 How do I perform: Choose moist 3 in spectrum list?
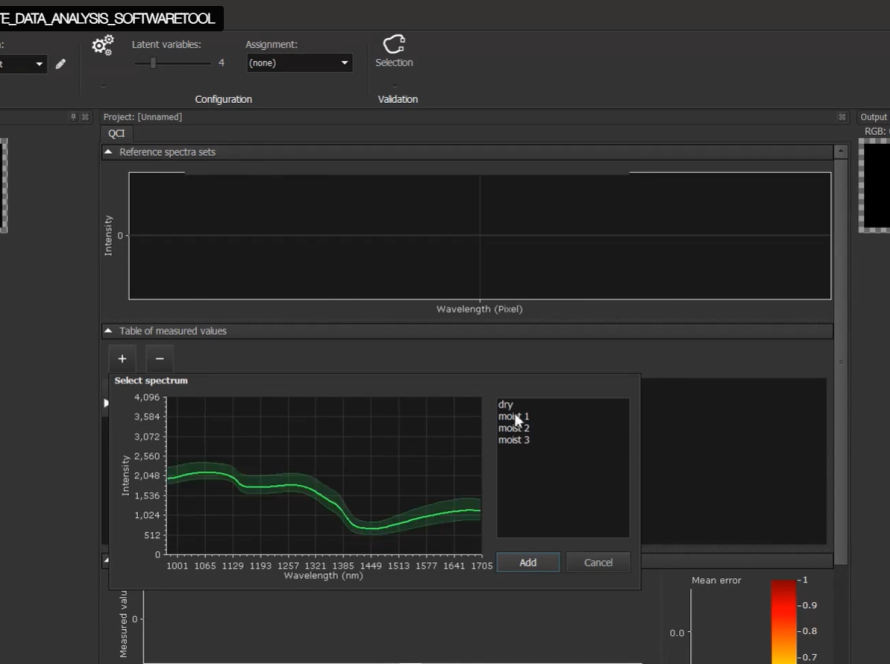click(514, 440)
